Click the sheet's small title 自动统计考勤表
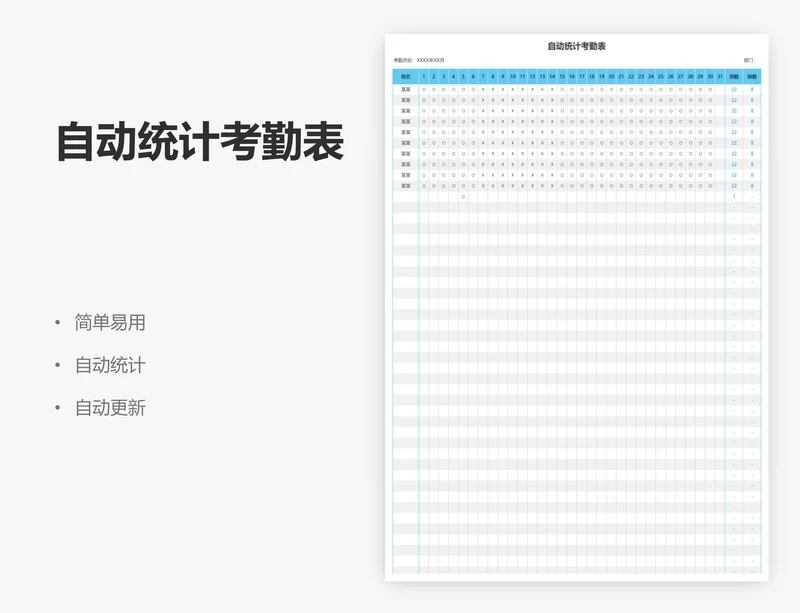Screen dimensions: 800x613 coord(577,46)
